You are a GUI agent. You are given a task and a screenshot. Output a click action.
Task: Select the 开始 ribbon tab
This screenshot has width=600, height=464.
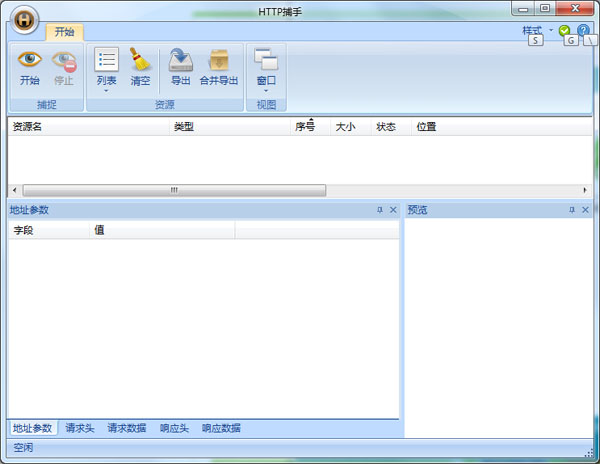(x=64, y=32)
